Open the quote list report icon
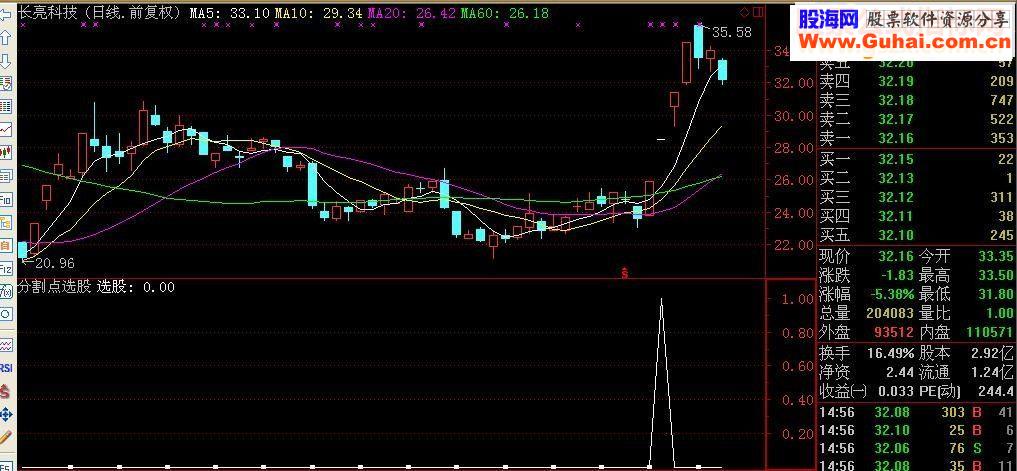Image resolution: width=1017 pixels, height=471 pixels. [5, 83]
